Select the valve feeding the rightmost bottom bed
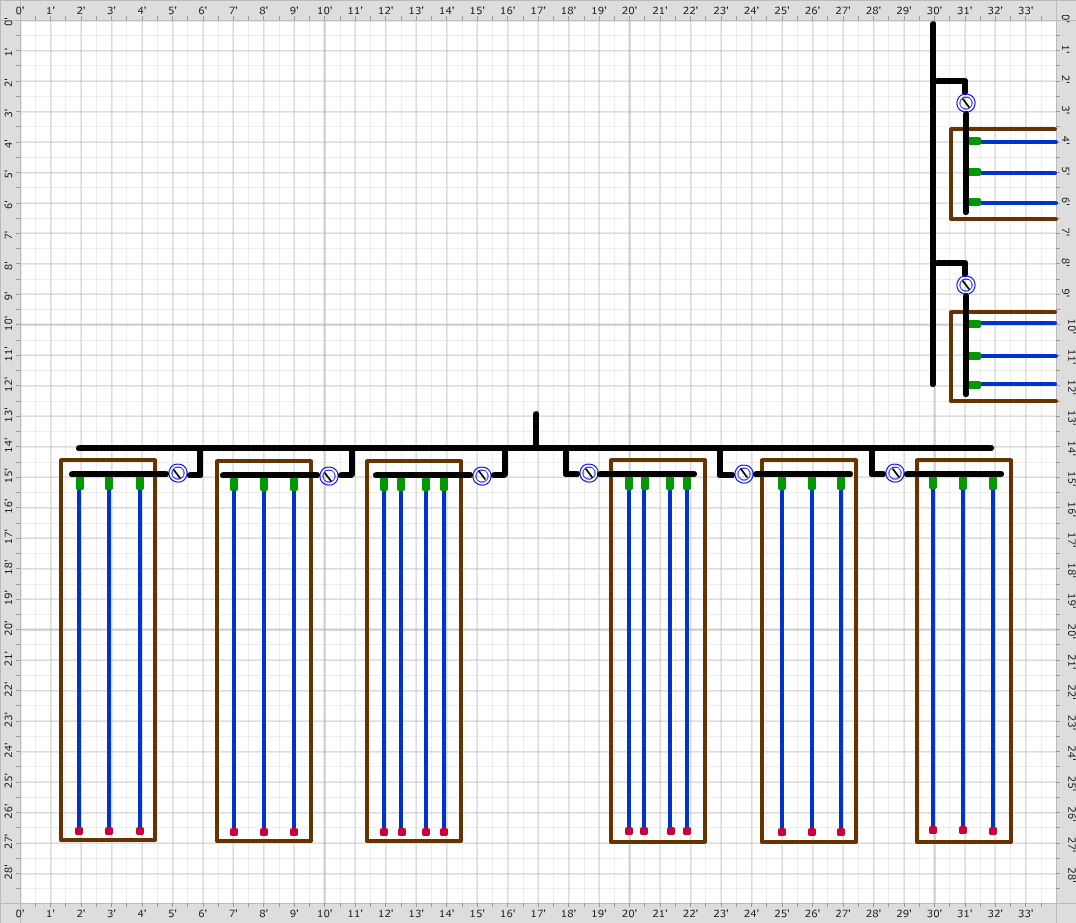1076x923 pixels. coord(895,473)
